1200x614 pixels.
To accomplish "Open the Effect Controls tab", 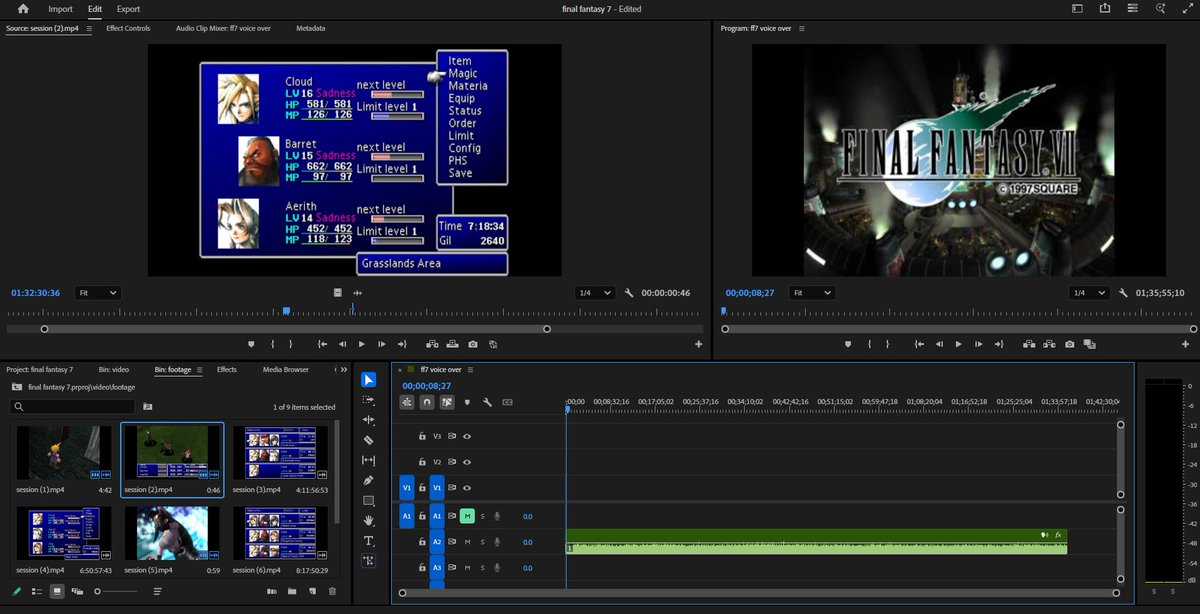I will [128, 29].
